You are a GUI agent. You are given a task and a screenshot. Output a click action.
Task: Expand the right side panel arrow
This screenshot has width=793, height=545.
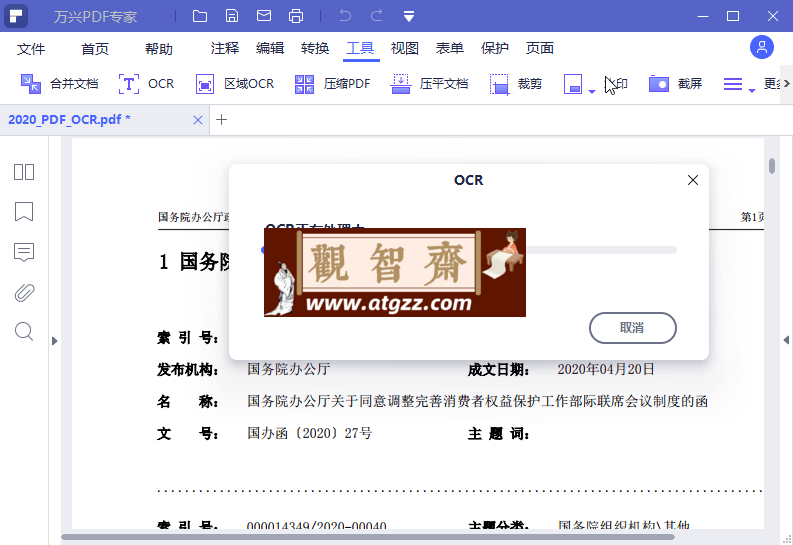(786, 340)
